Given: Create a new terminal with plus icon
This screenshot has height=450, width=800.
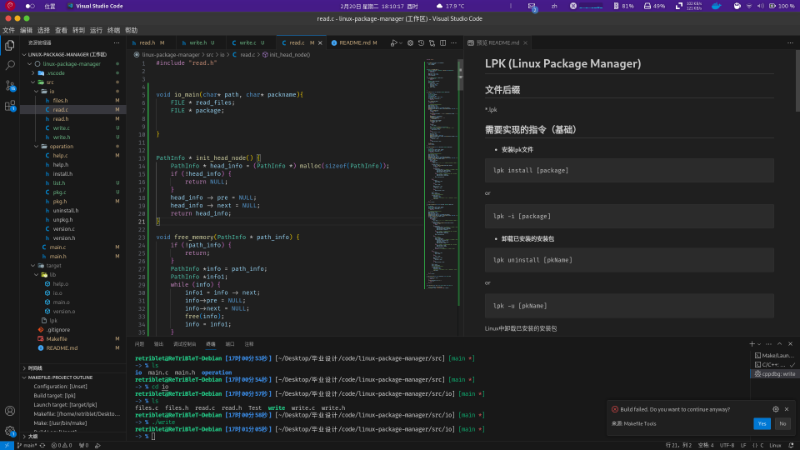Looking at the screenshot, I should point(752,344).
